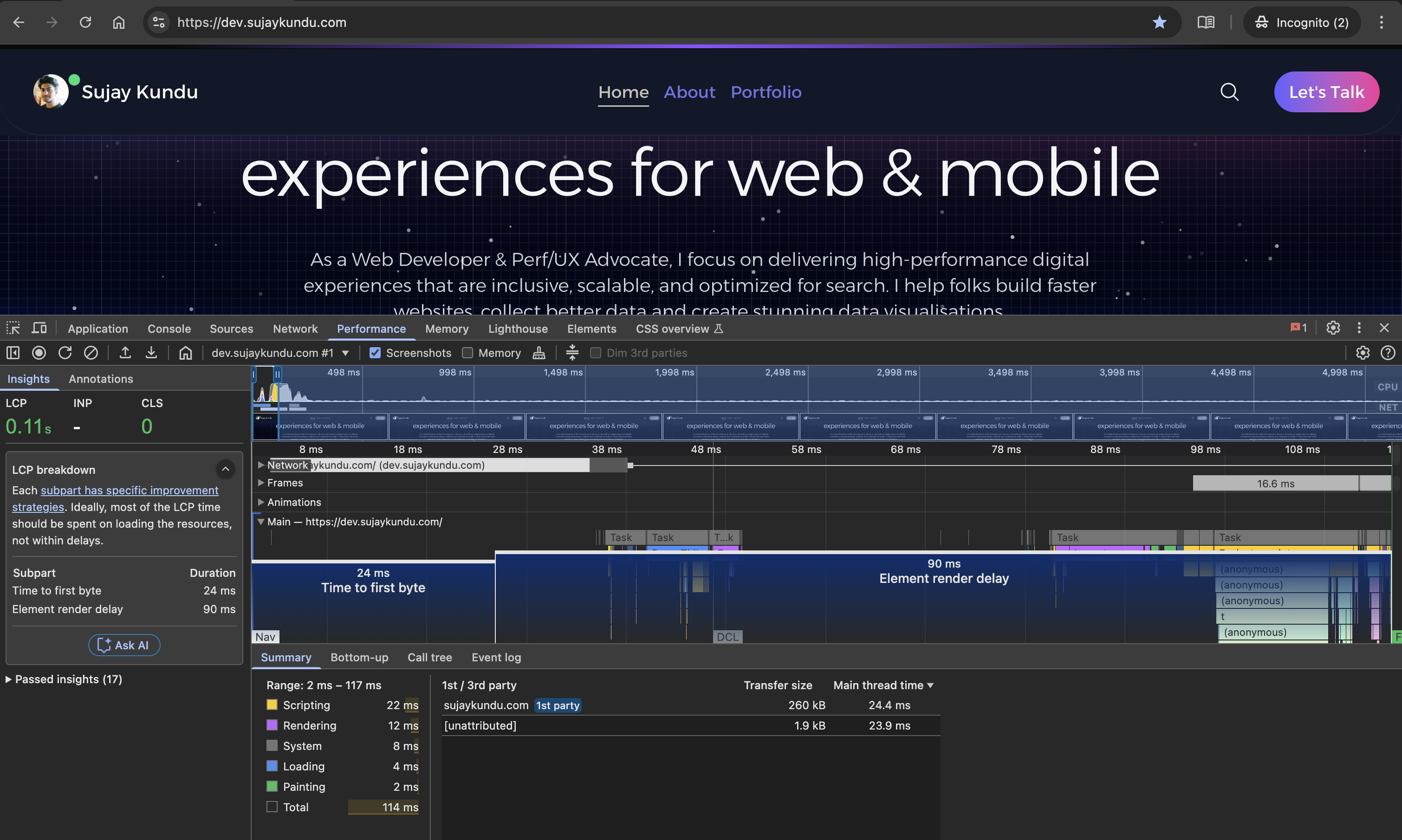Open the subpart improvement strategies link
Viewport: 1402px width, 840px height.
(x=129, y=490)
